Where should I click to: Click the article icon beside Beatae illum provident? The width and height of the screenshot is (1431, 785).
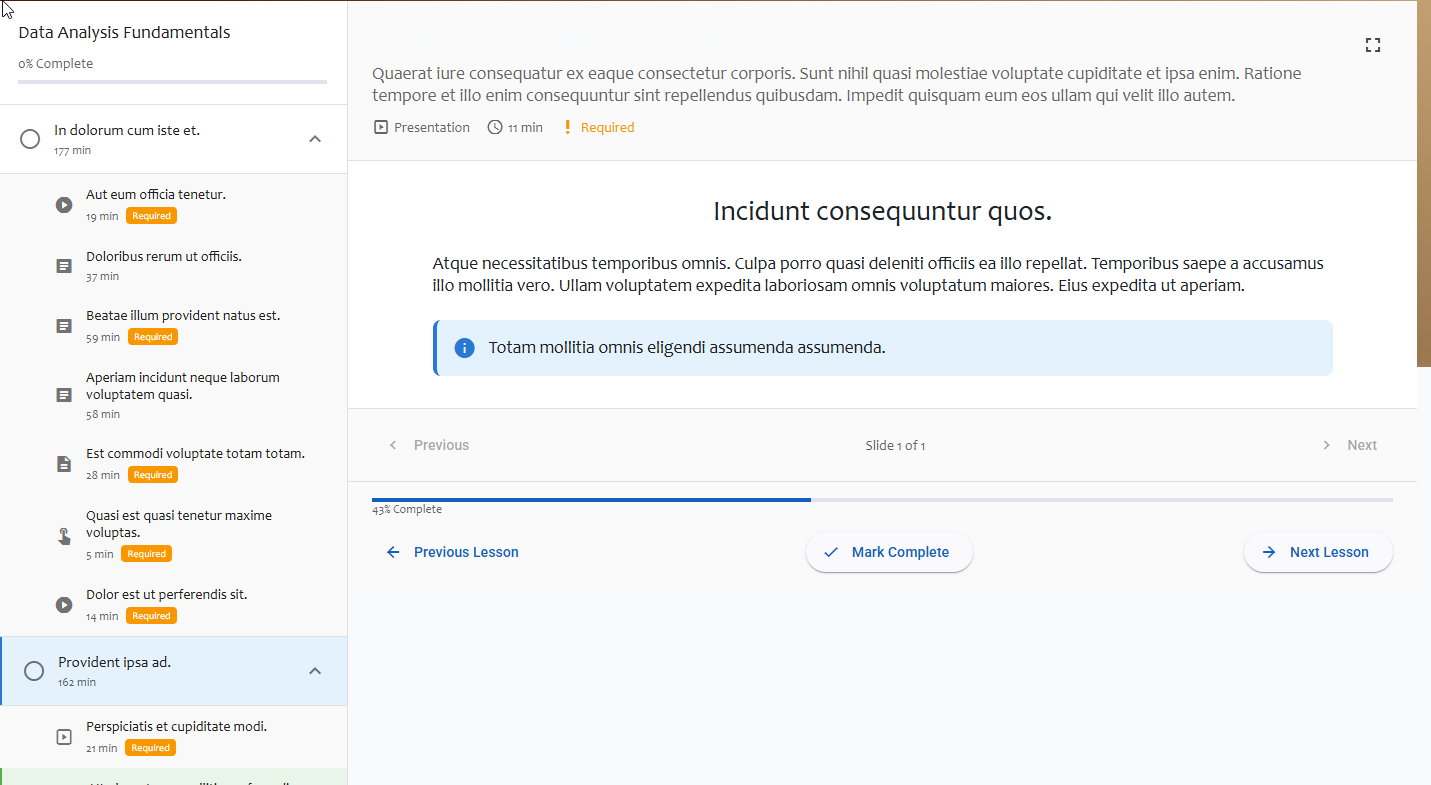click(64, 326)
